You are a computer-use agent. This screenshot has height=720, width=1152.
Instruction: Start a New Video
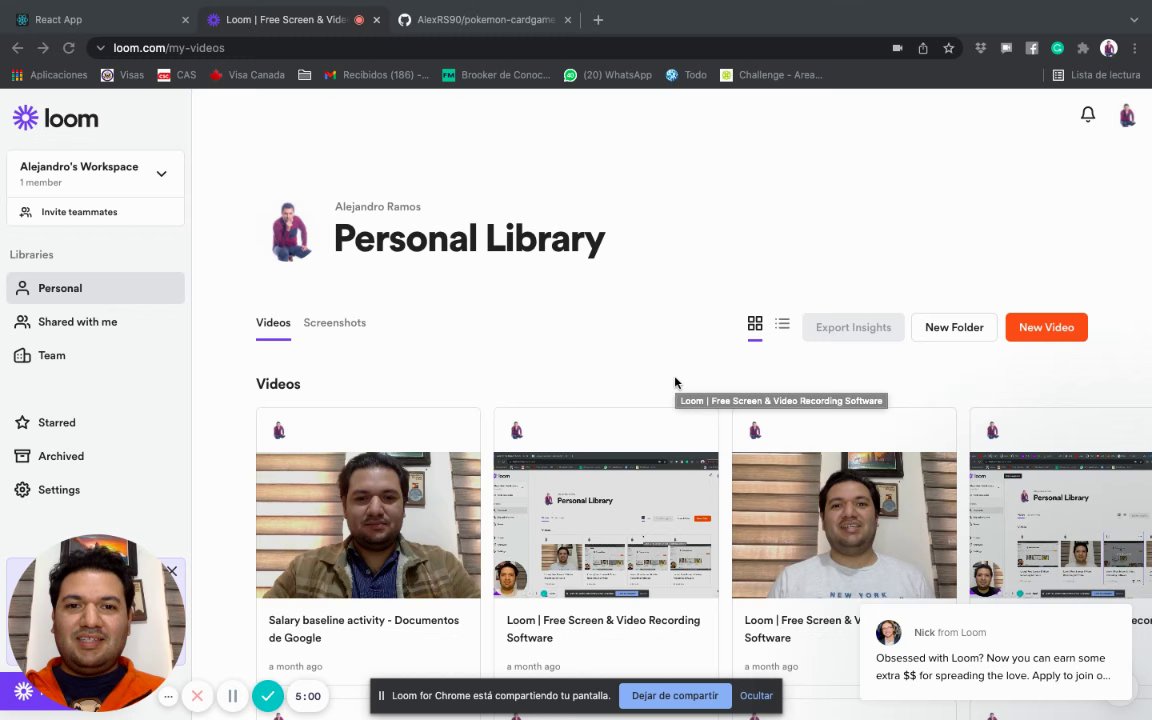coord(1046,327)
